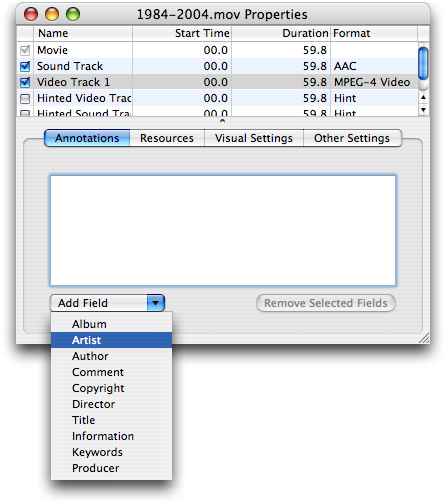Screen dimensions: 446x504
Task: Click the track list scroll down arrow
Action: point(423,110)
